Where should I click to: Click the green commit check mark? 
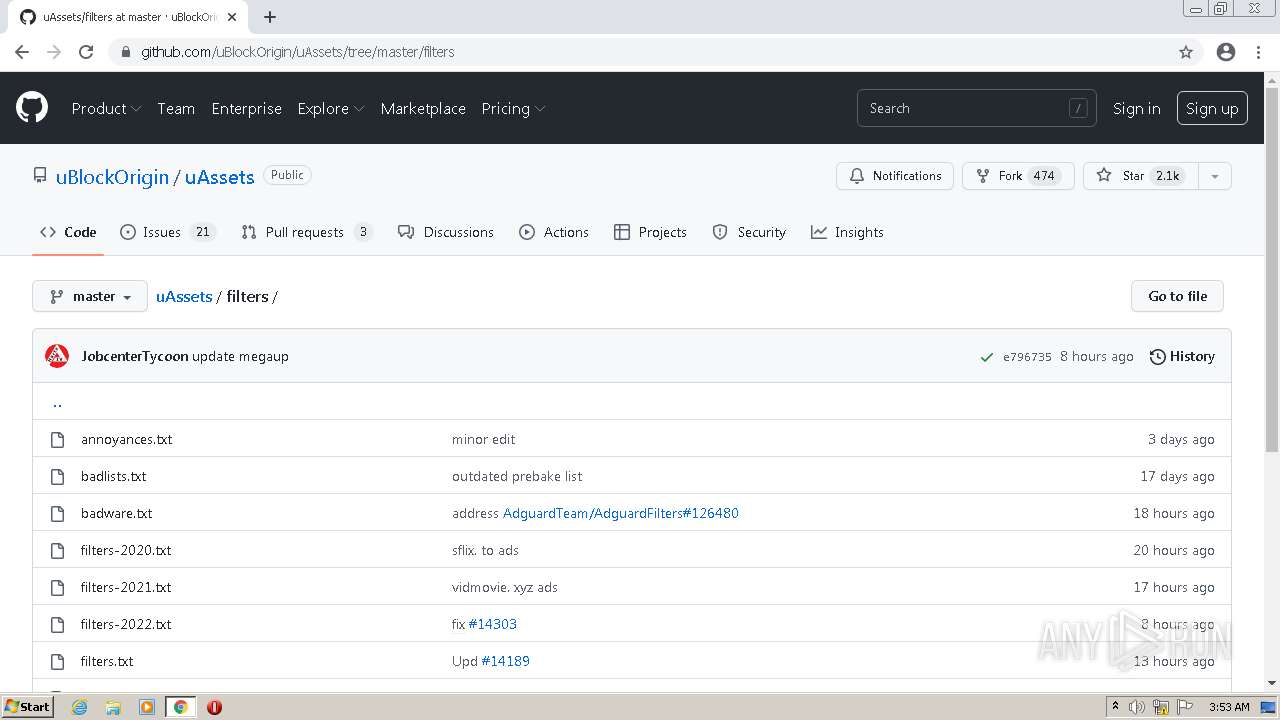click(987, 357)
